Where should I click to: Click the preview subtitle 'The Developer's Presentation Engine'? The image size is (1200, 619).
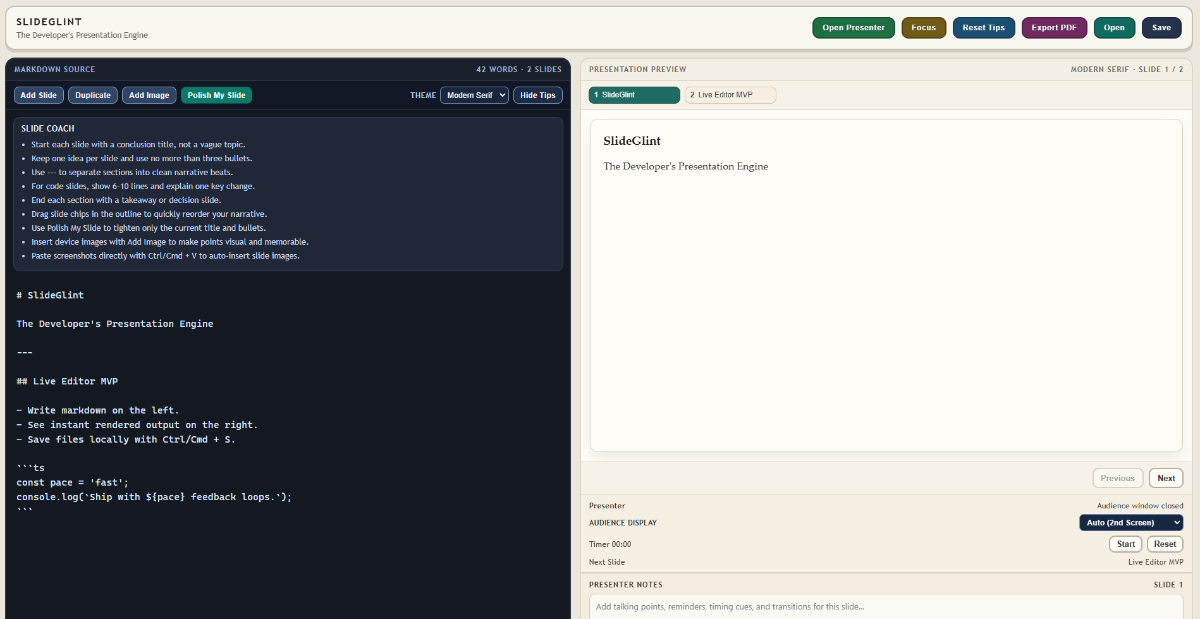pos(686,166)
